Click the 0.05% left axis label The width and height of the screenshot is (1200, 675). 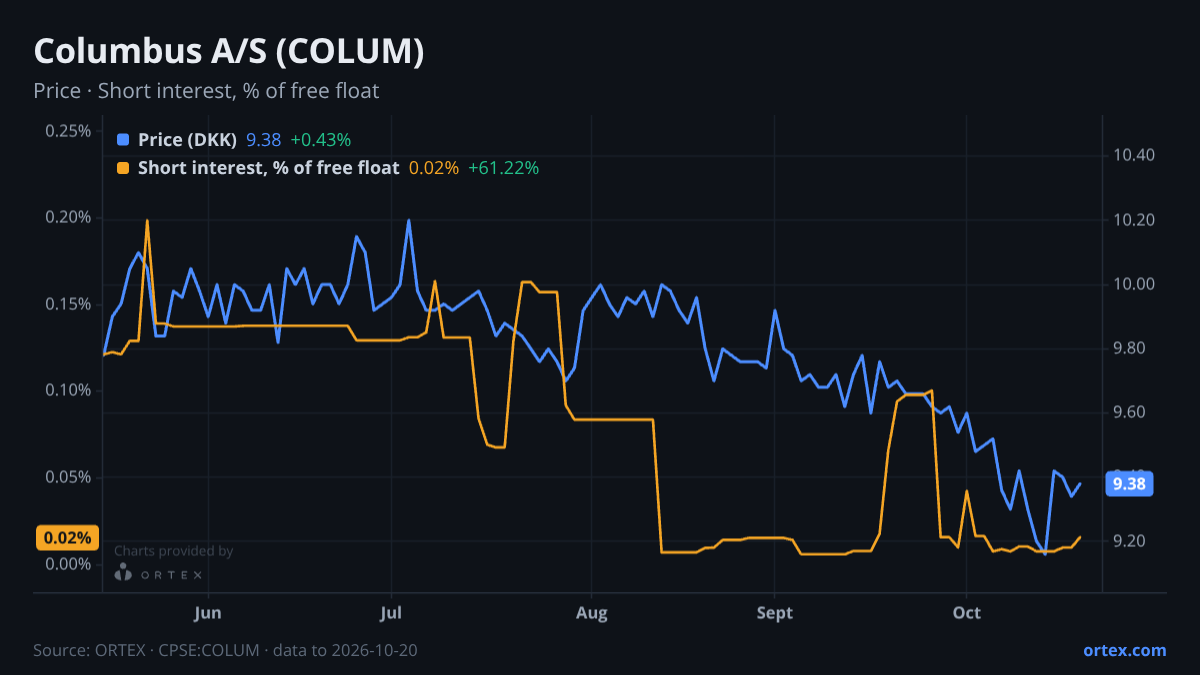68,477
